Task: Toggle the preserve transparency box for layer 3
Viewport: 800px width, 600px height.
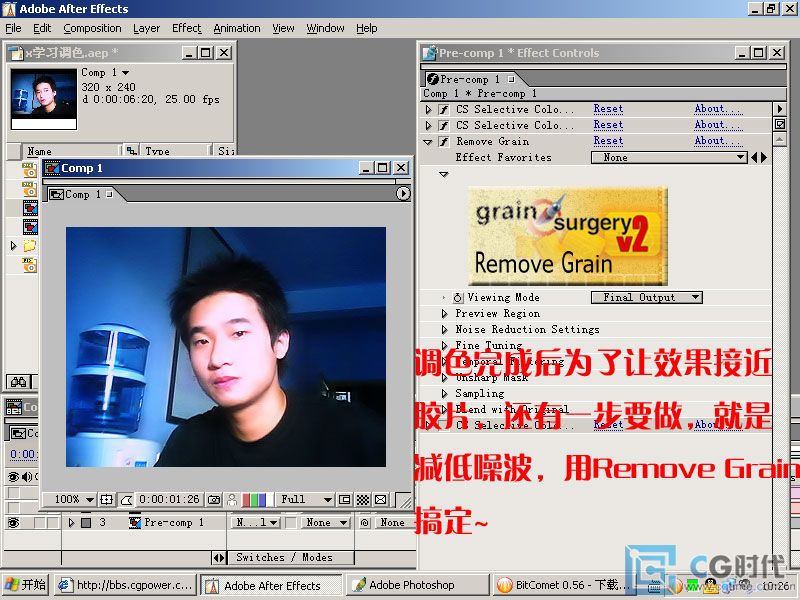Action: click(291, 522)
